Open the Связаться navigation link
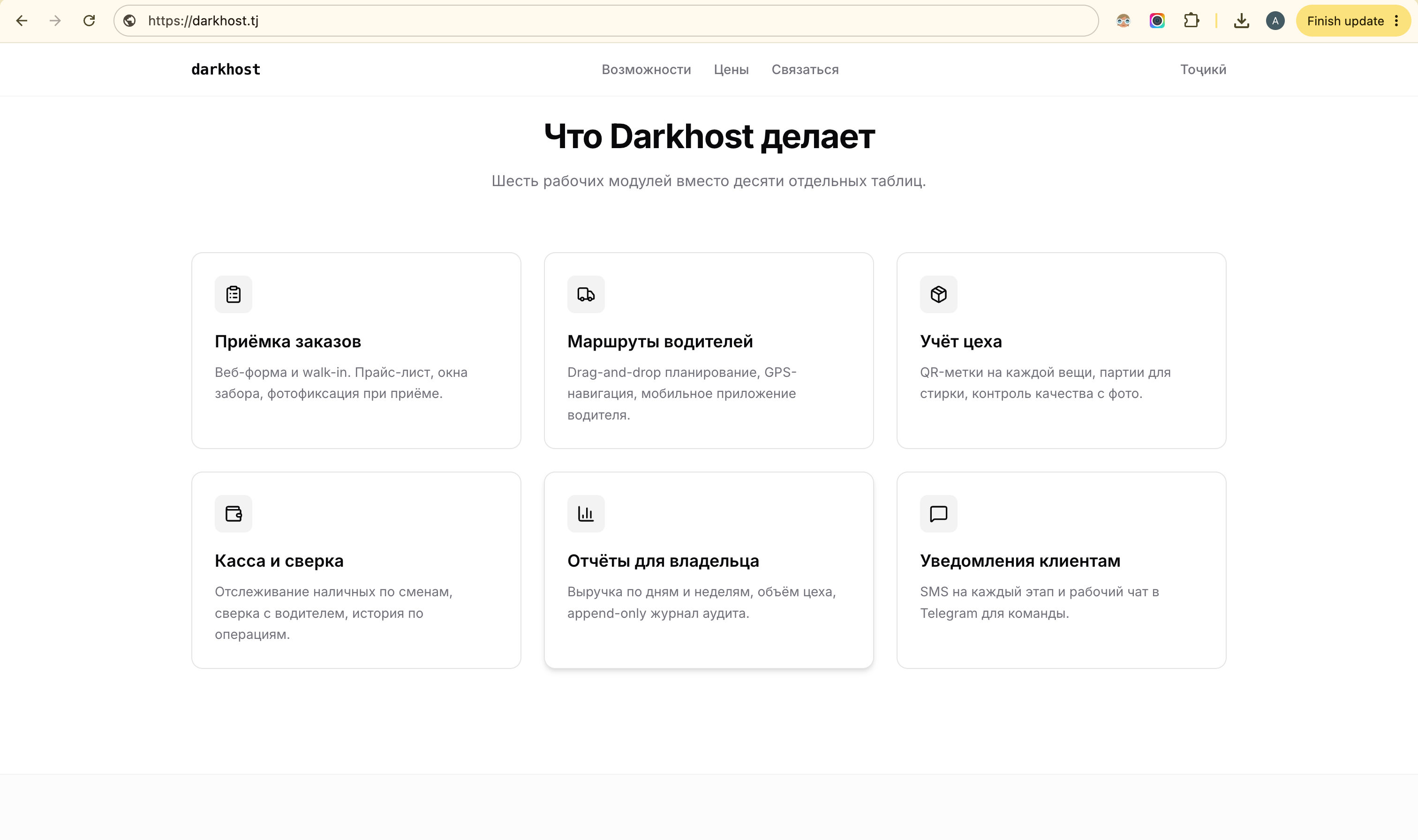 (805, 70)
